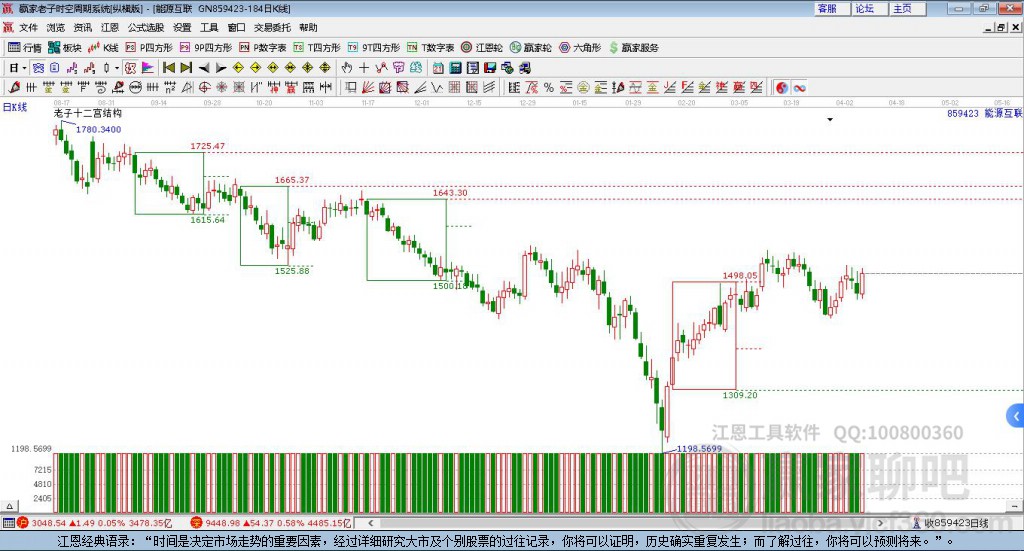Click the status bar grid icon
This screenshot has width=1024, height=551.
point(8,523)
